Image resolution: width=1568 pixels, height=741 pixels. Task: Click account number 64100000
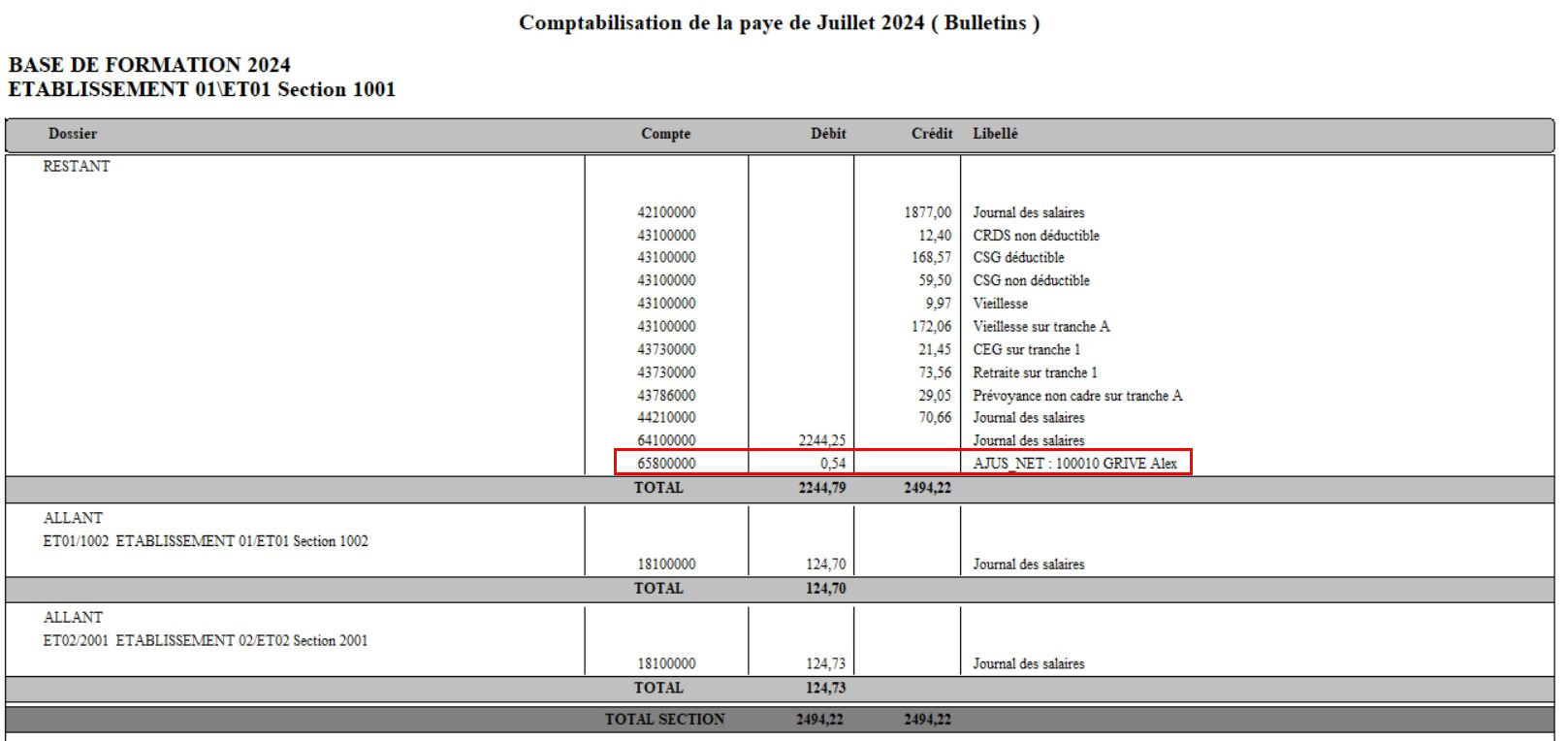(x=666, y=441)
